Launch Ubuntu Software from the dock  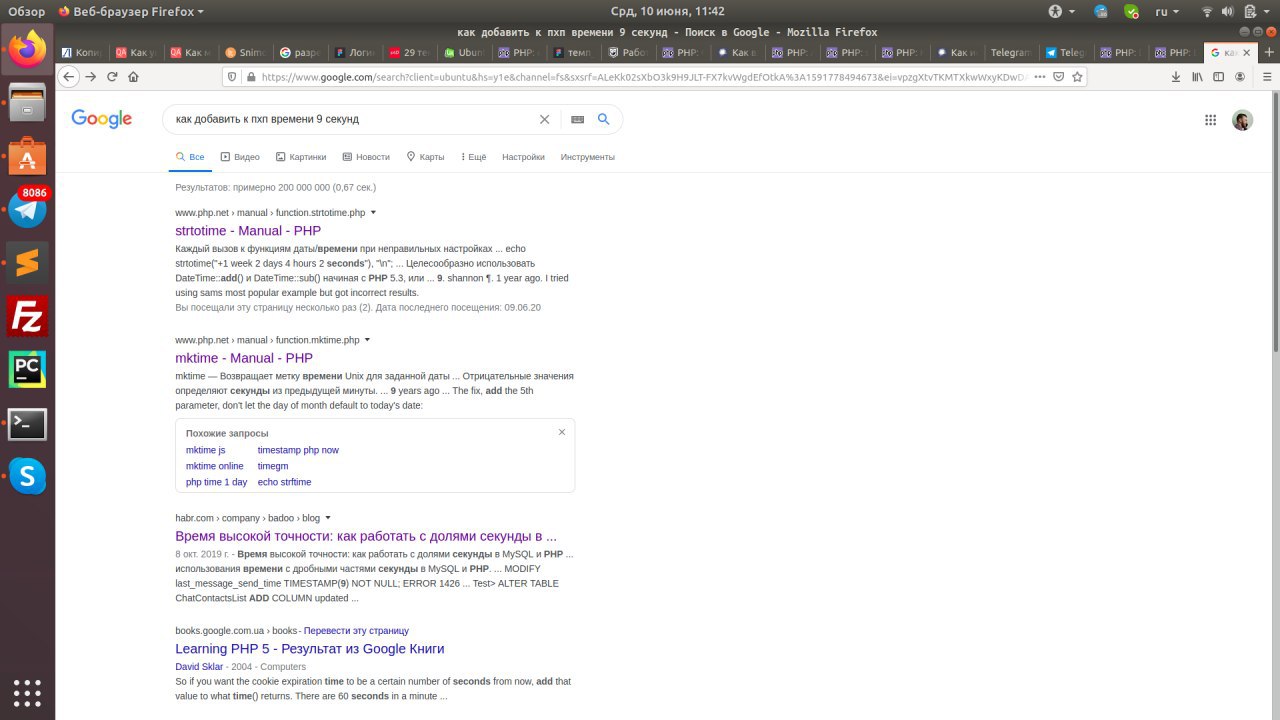[27, 156]
